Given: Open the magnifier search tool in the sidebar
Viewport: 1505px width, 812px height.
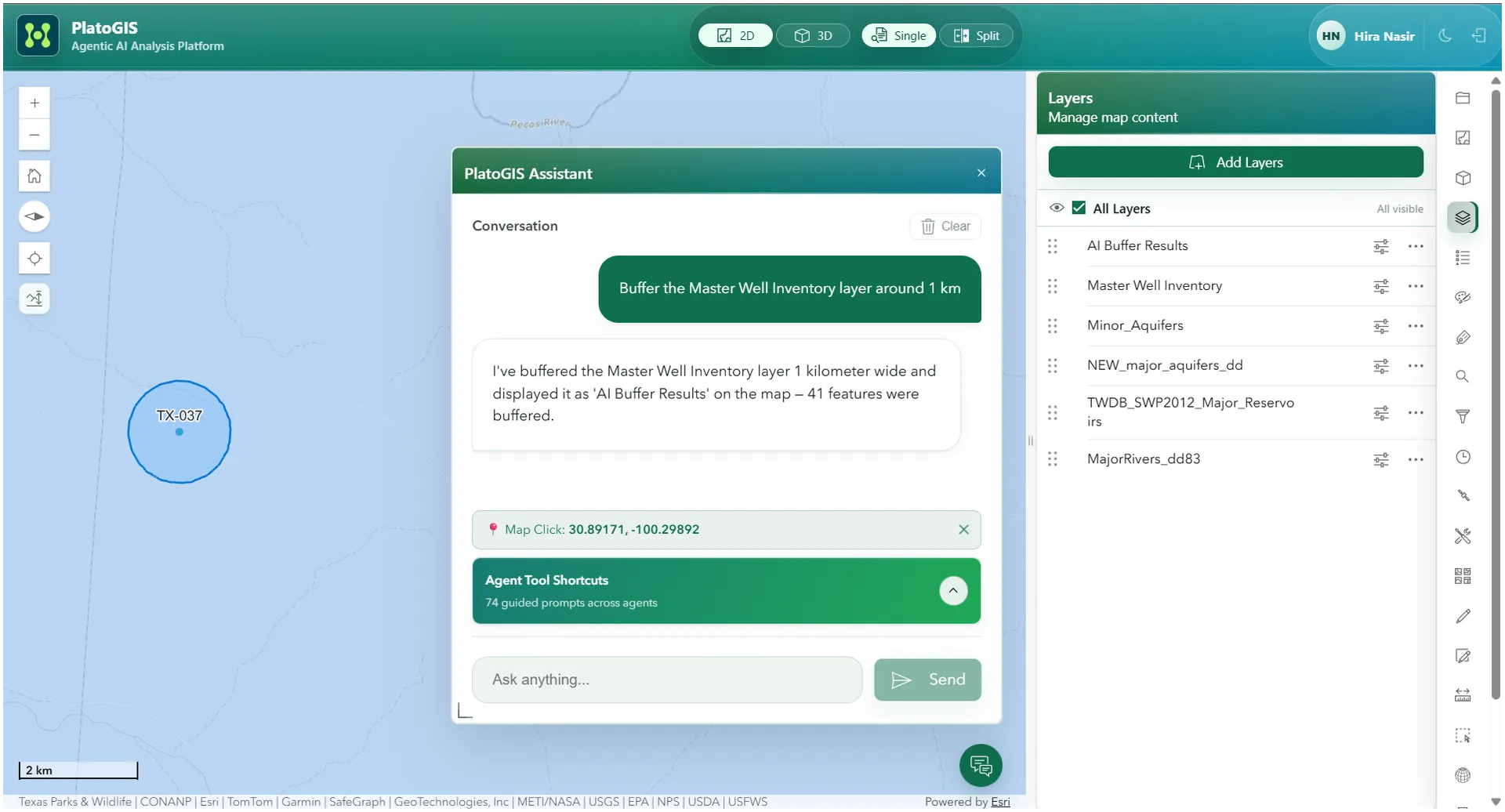Looking at the screenshot, I should pyautogui.click(x=1463, y=377).
